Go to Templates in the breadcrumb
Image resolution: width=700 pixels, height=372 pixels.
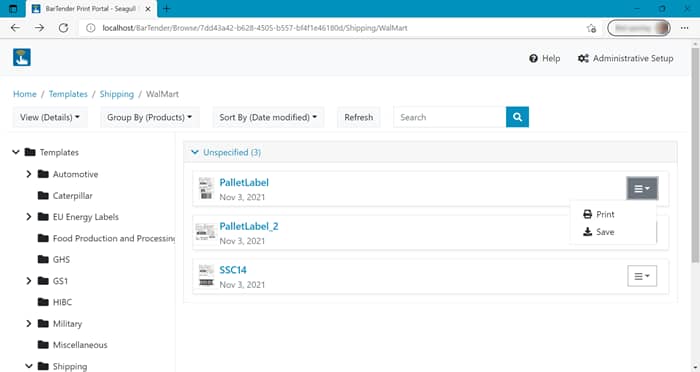click(x=68, y=94)
